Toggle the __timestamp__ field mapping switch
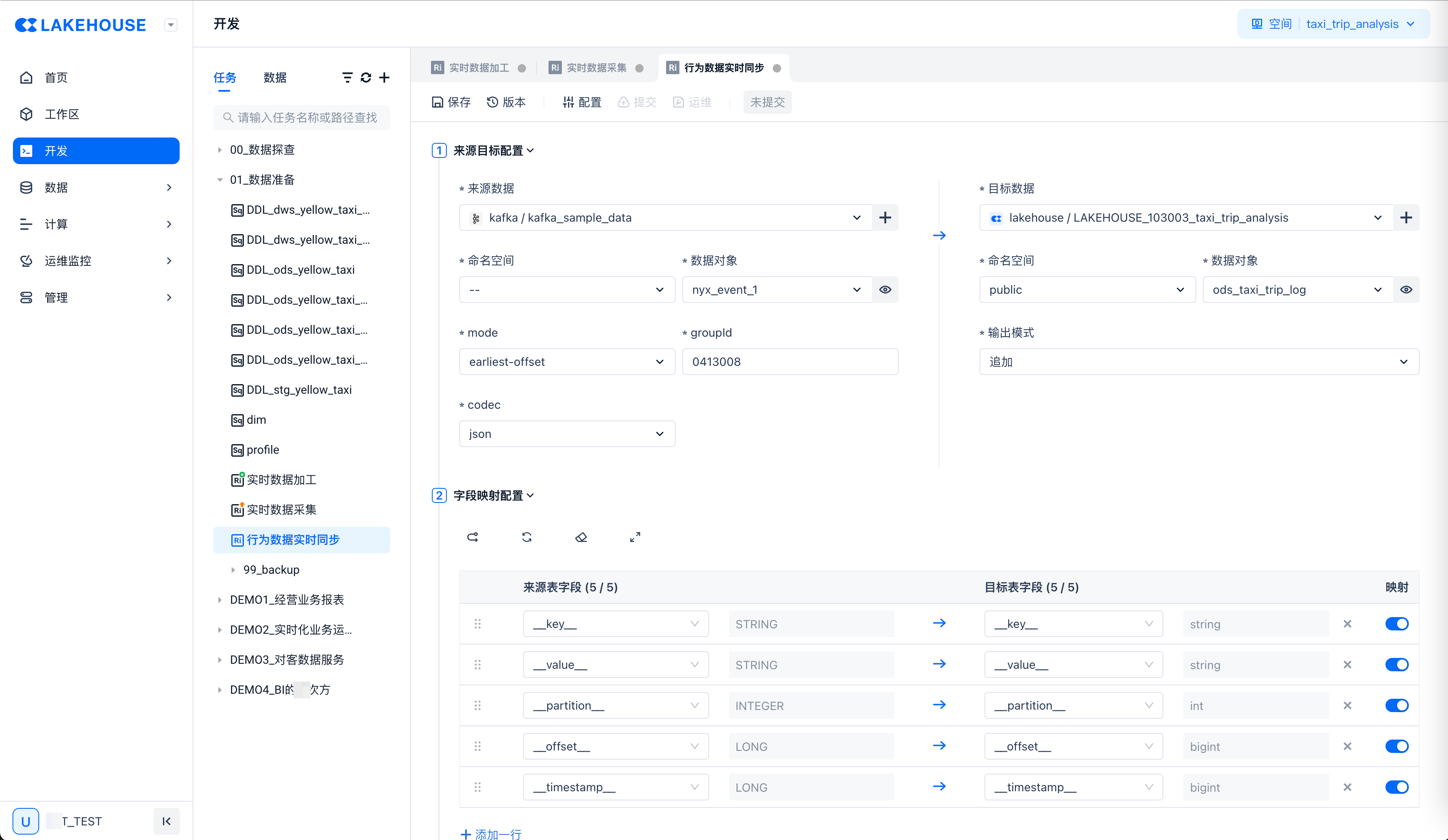Viewport: 1448px width, 840px height. point(1396,787)
